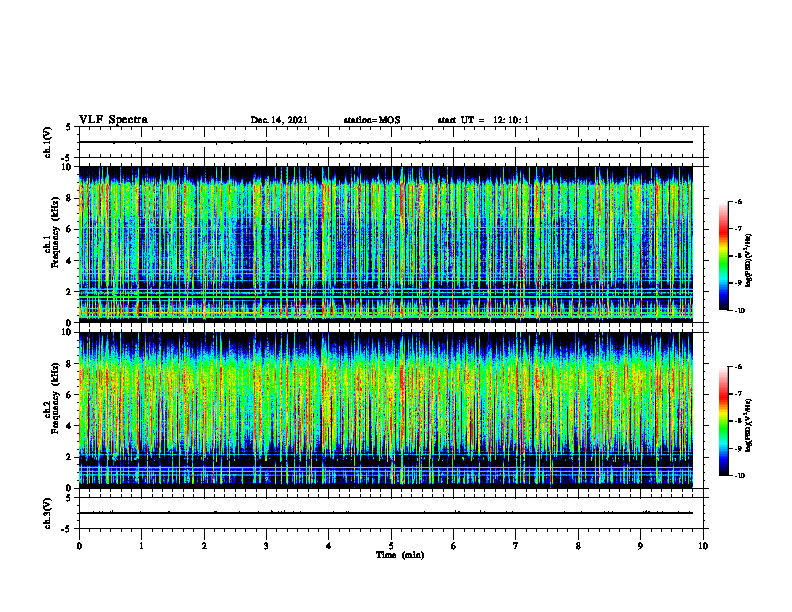The width and height of the screenshot is (792, 612).
Task: Click the ch.1 spectrogram color bar
Action: [x=724, y=256]
